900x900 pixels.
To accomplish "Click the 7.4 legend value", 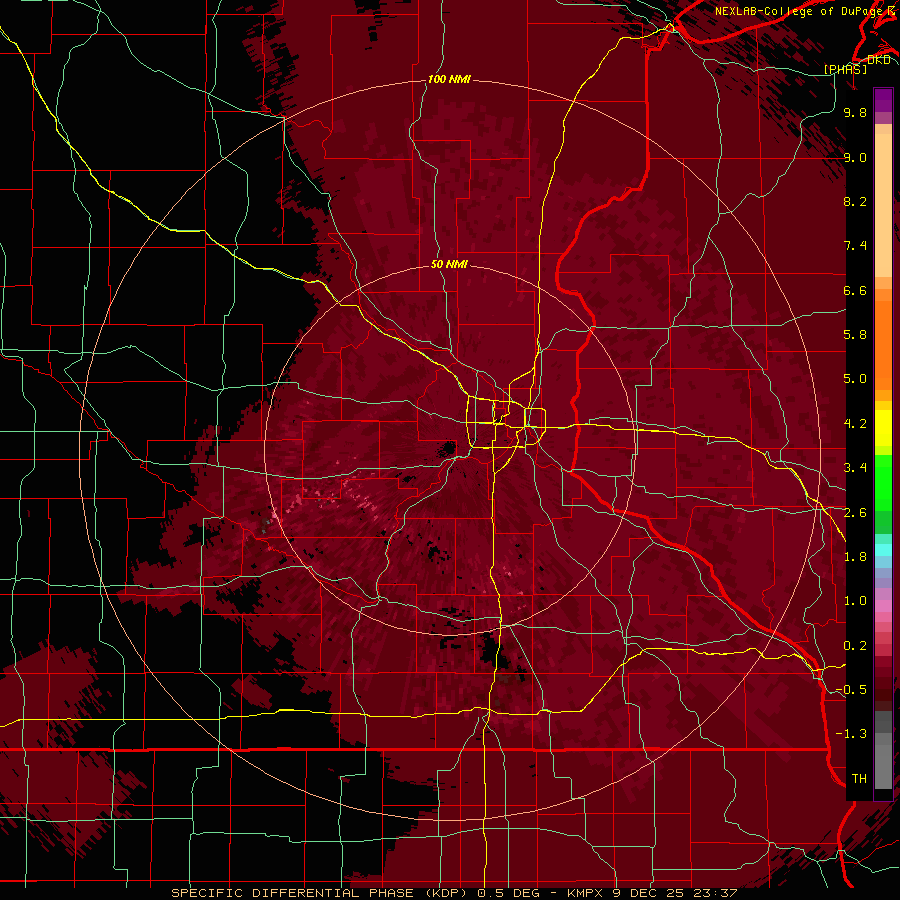I will click(x=855, y=246).
